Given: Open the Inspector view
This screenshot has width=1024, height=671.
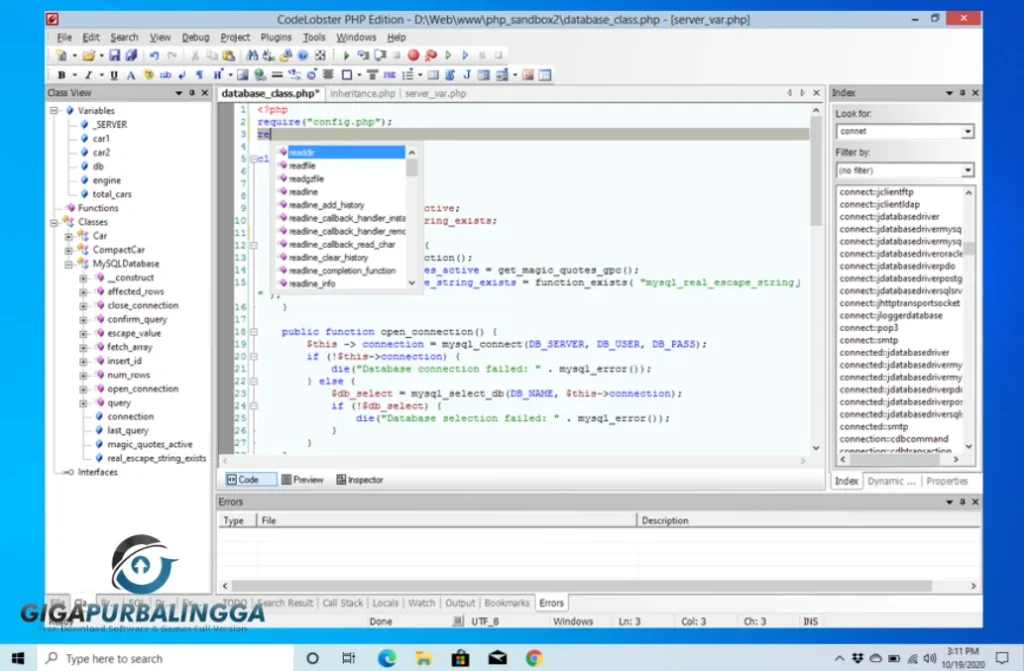Looking at the screenshot, I should (x=359, y=479).
